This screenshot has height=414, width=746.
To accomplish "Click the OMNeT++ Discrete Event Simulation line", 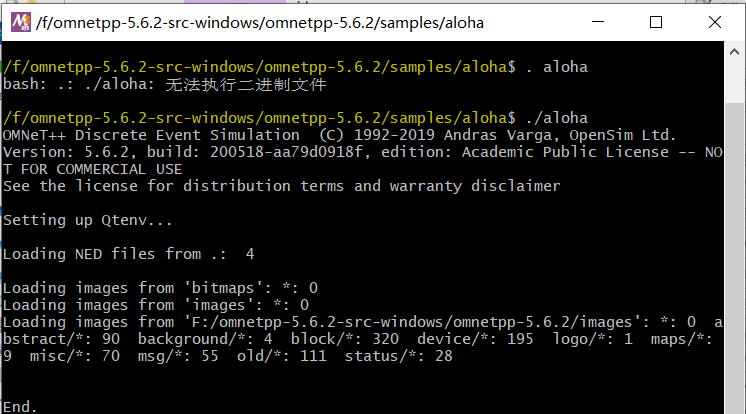I will click(340, 135).
